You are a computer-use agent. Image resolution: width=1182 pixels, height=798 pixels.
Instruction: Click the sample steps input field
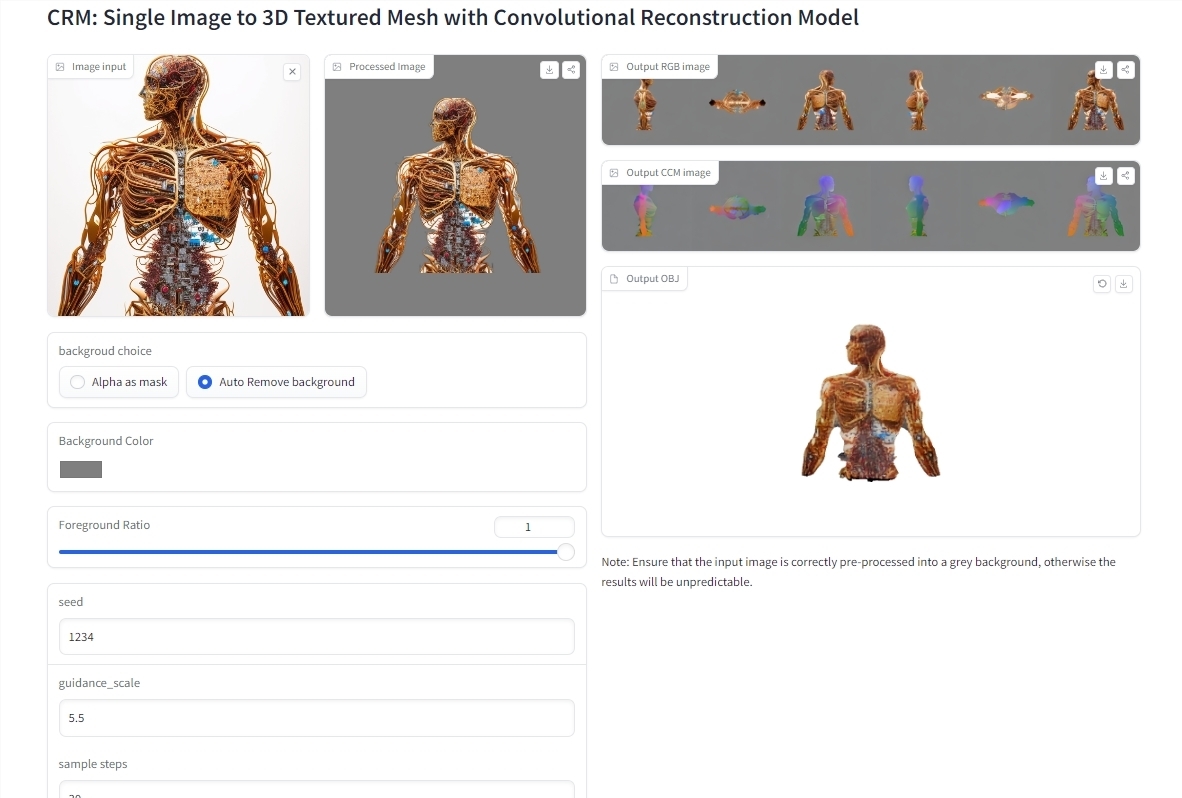(317, 790)
